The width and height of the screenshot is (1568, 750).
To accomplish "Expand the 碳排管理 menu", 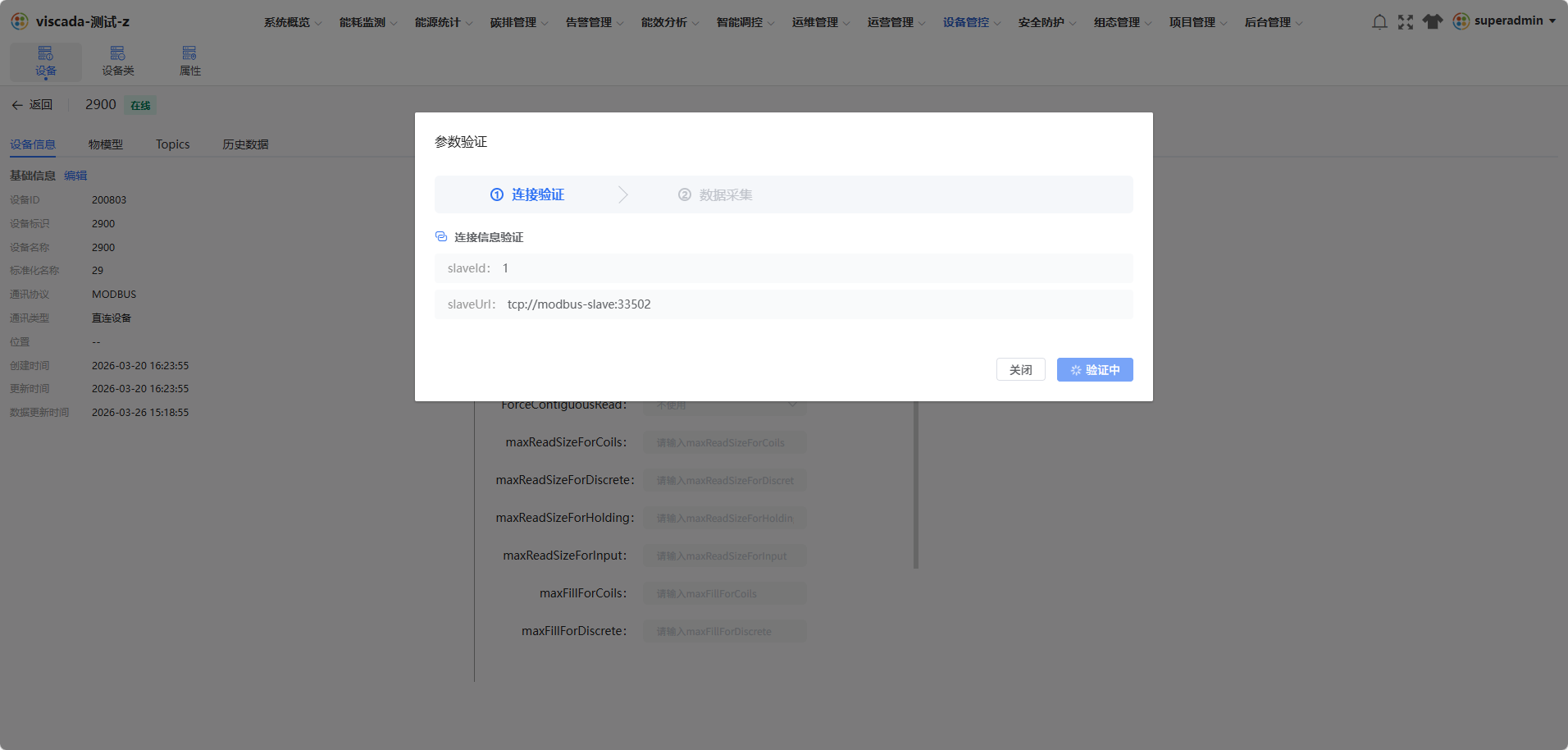I will 519,22.
